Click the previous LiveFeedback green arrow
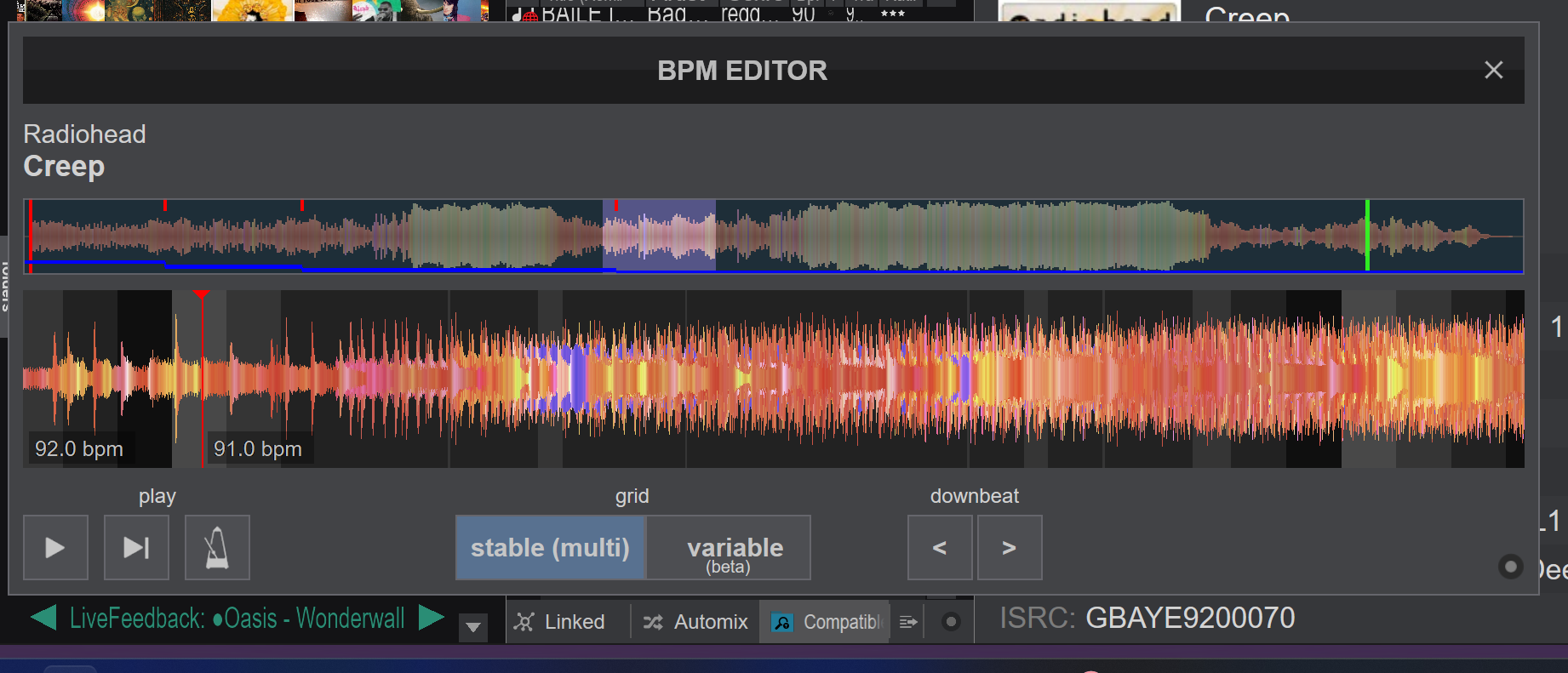The image size is (1568, 673). tap(43, 618)
